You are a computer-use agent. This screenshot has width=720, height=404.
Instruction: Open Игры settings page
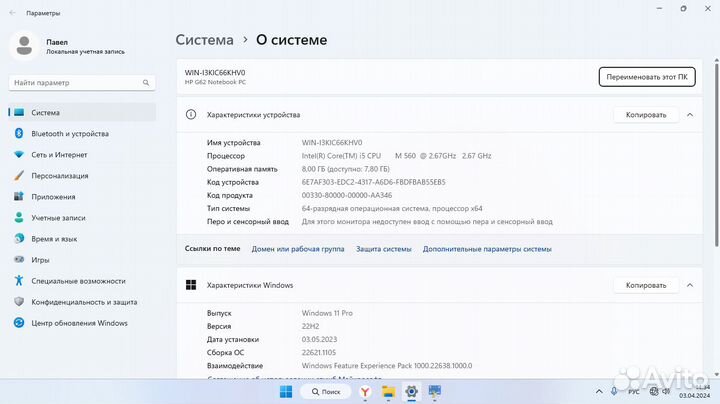(x=82, y=260)
